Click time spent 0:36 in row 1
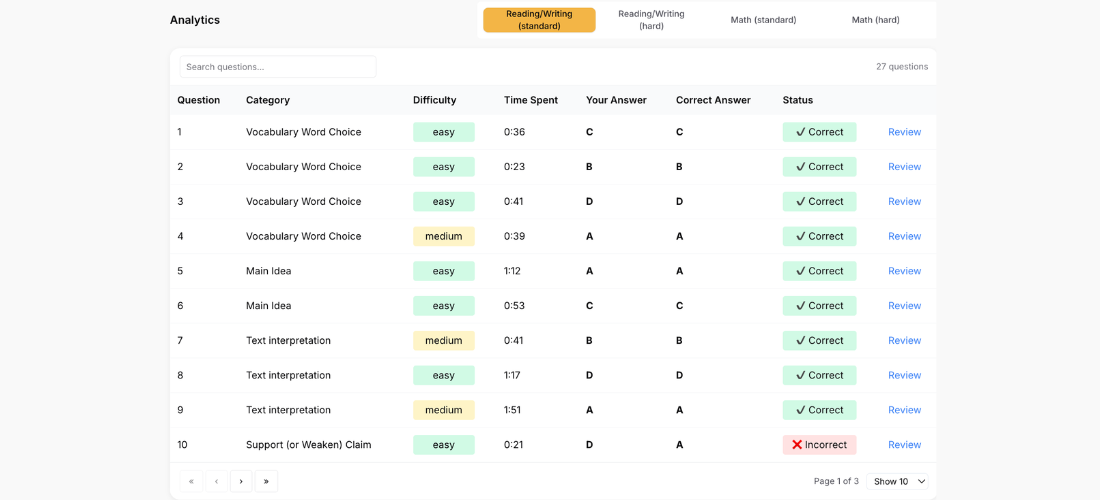Viewport: 1100px width, 500px height. click(x=515, y=132)
